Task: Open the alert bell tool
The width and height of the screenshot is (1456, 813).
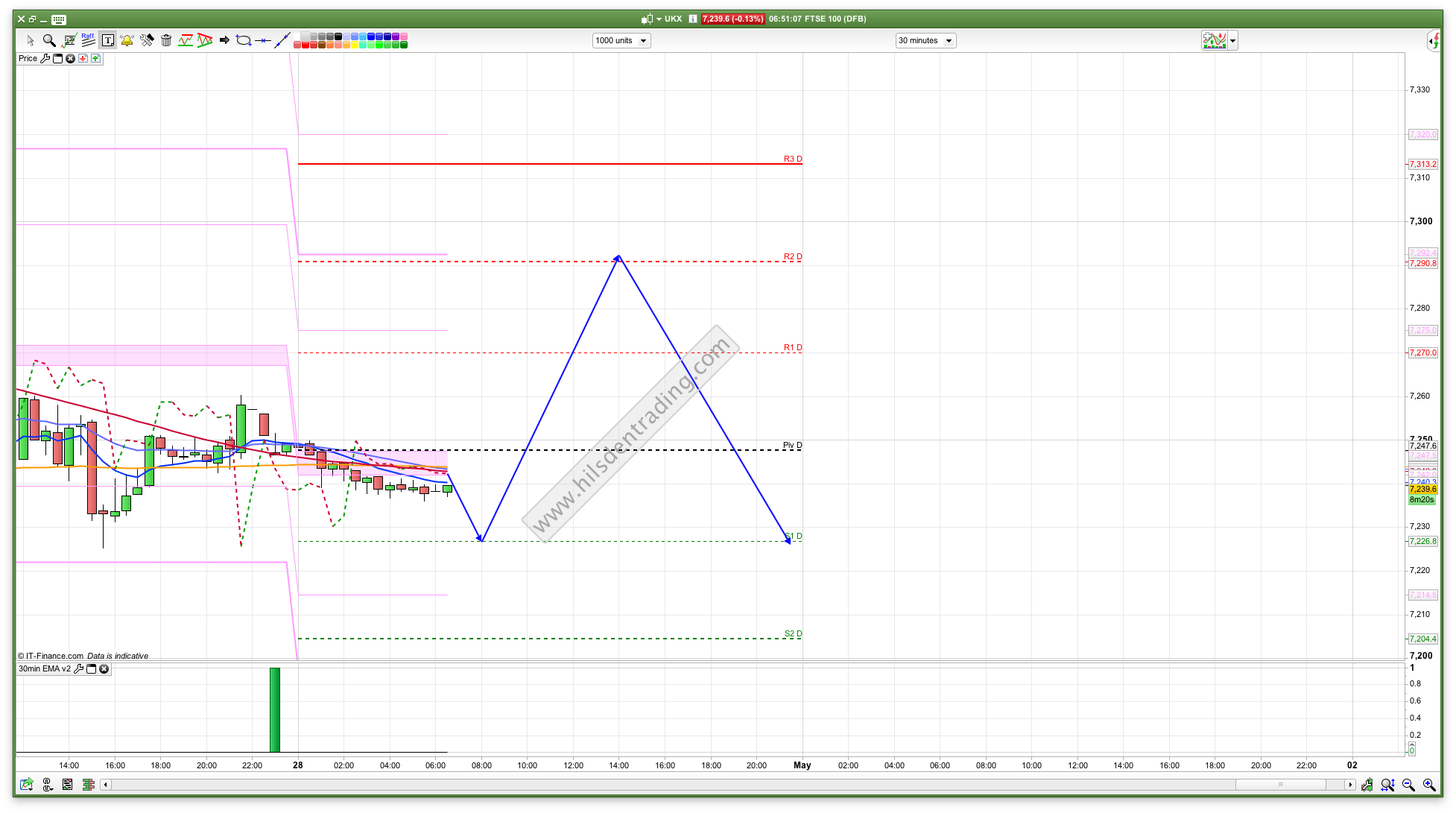Action: tap(127, 40)
